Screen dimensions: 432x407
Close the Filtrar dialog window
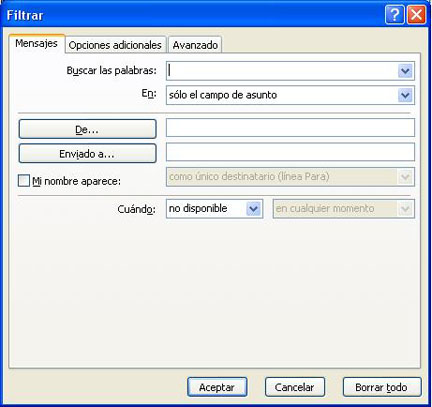point(416,15)
